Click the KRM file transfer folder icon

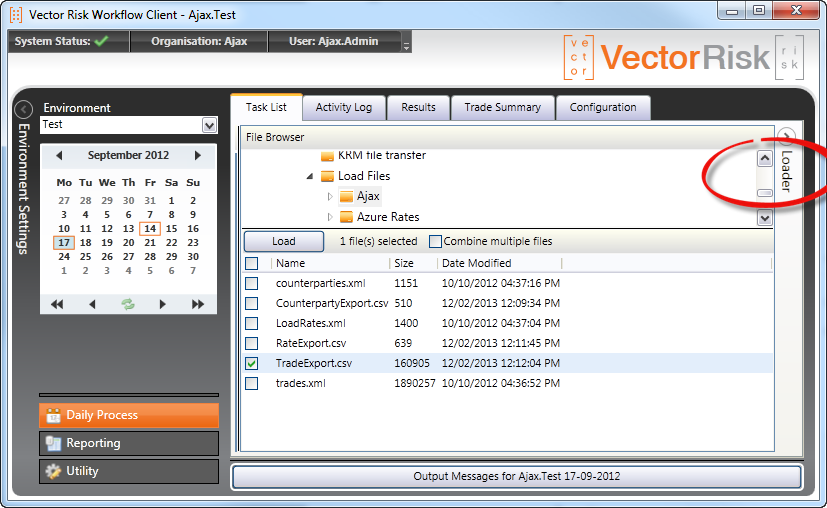point(328,157)
